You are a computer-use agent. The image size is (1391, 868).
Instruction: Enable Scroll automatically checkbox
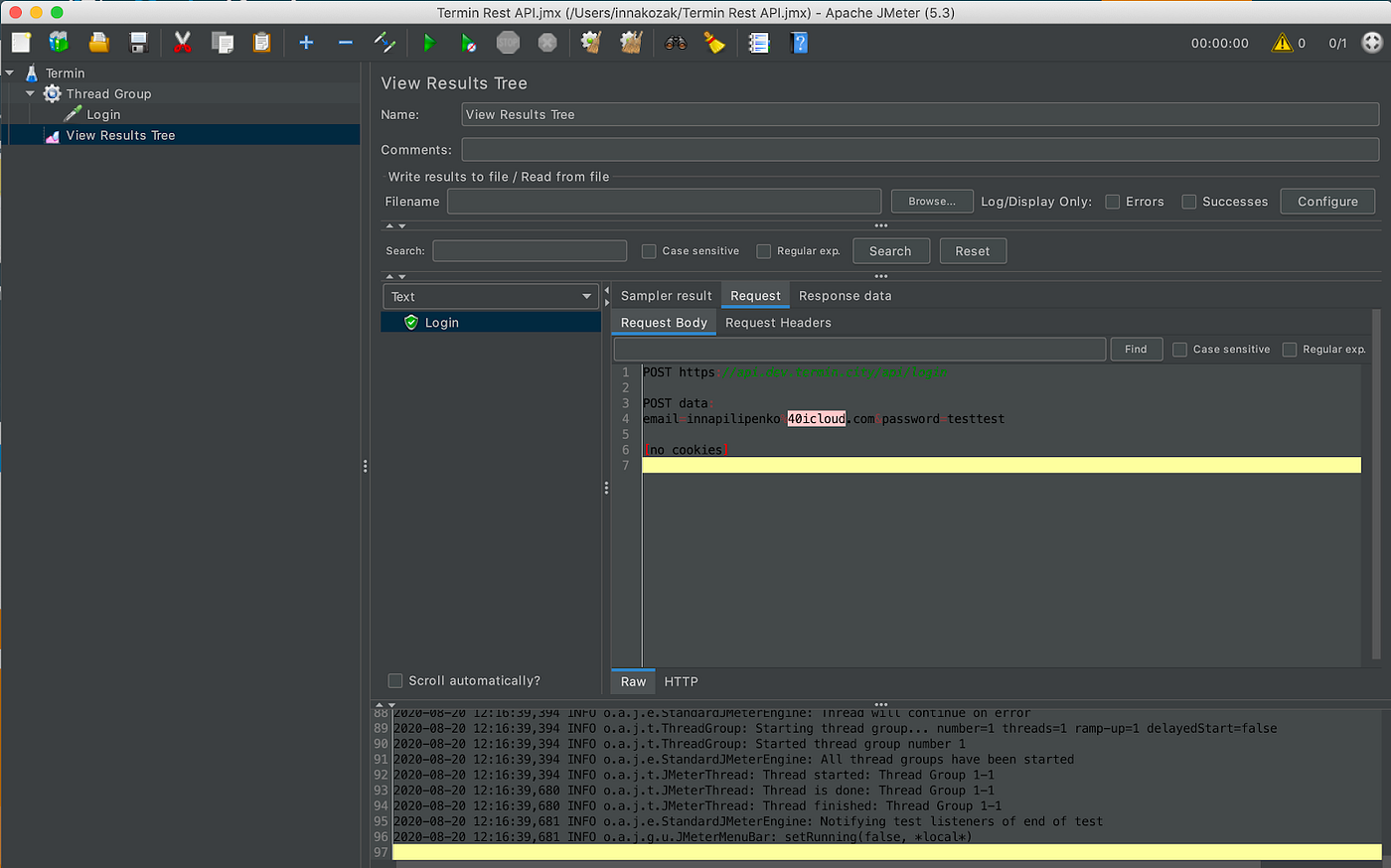395,680
